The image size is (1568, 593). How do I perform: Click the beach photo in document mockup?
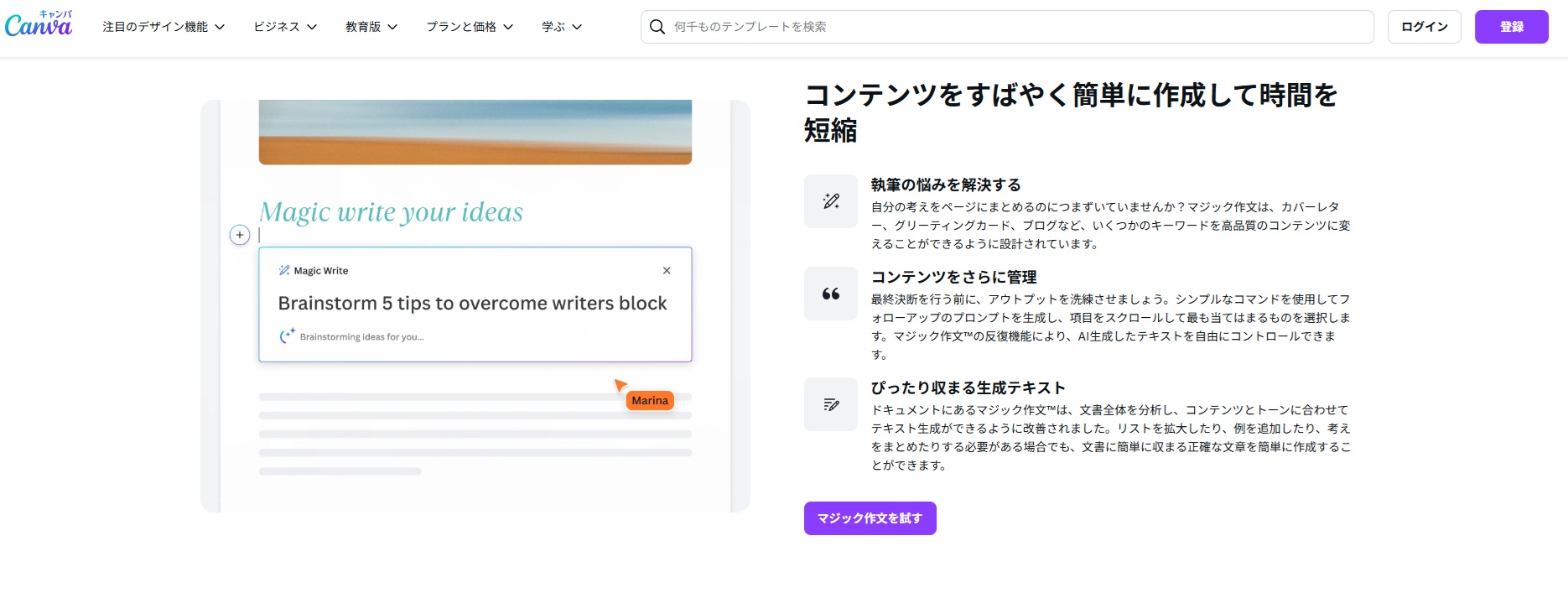coord(475,132)
